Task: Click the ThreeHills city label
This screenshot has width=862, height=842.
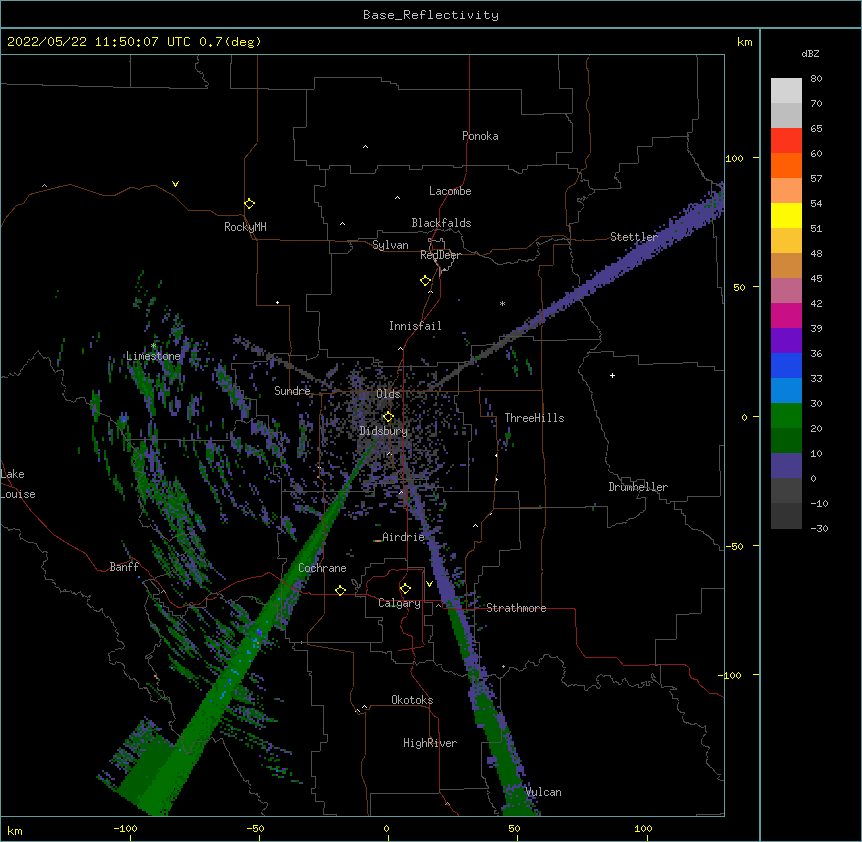Action: [534, 418]
